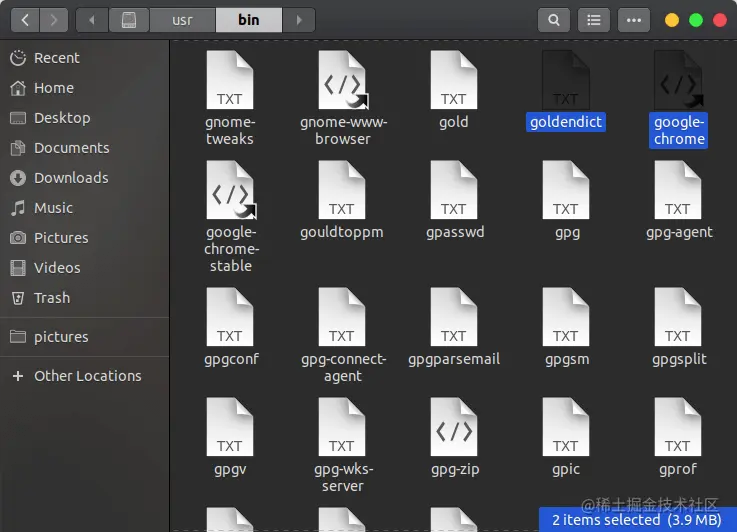Toggle list view layout button
Image resolution: width=737 pixels, height=532 pixels.
pos(594,20)
